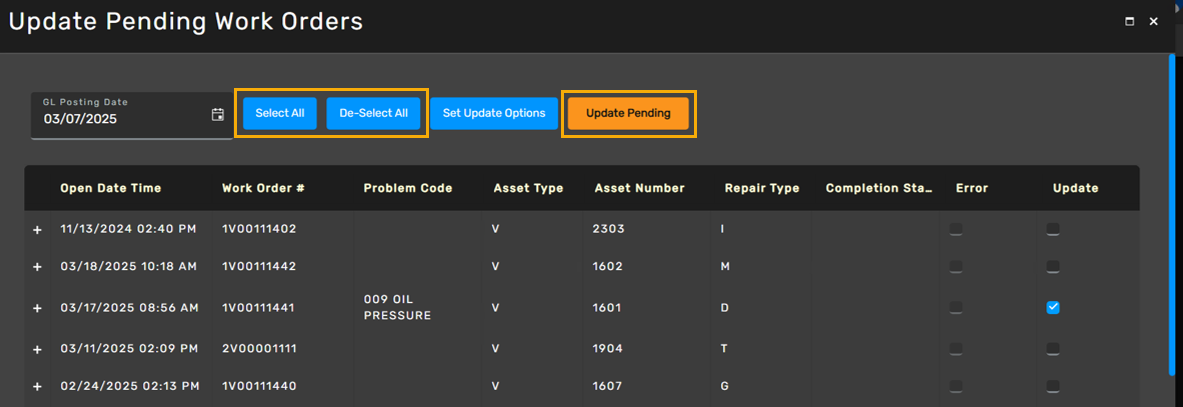Click the 009 OIL PRESSURE problem code
The height and width of the screenshot is (407, 1183).
click(x=397, y=307)
